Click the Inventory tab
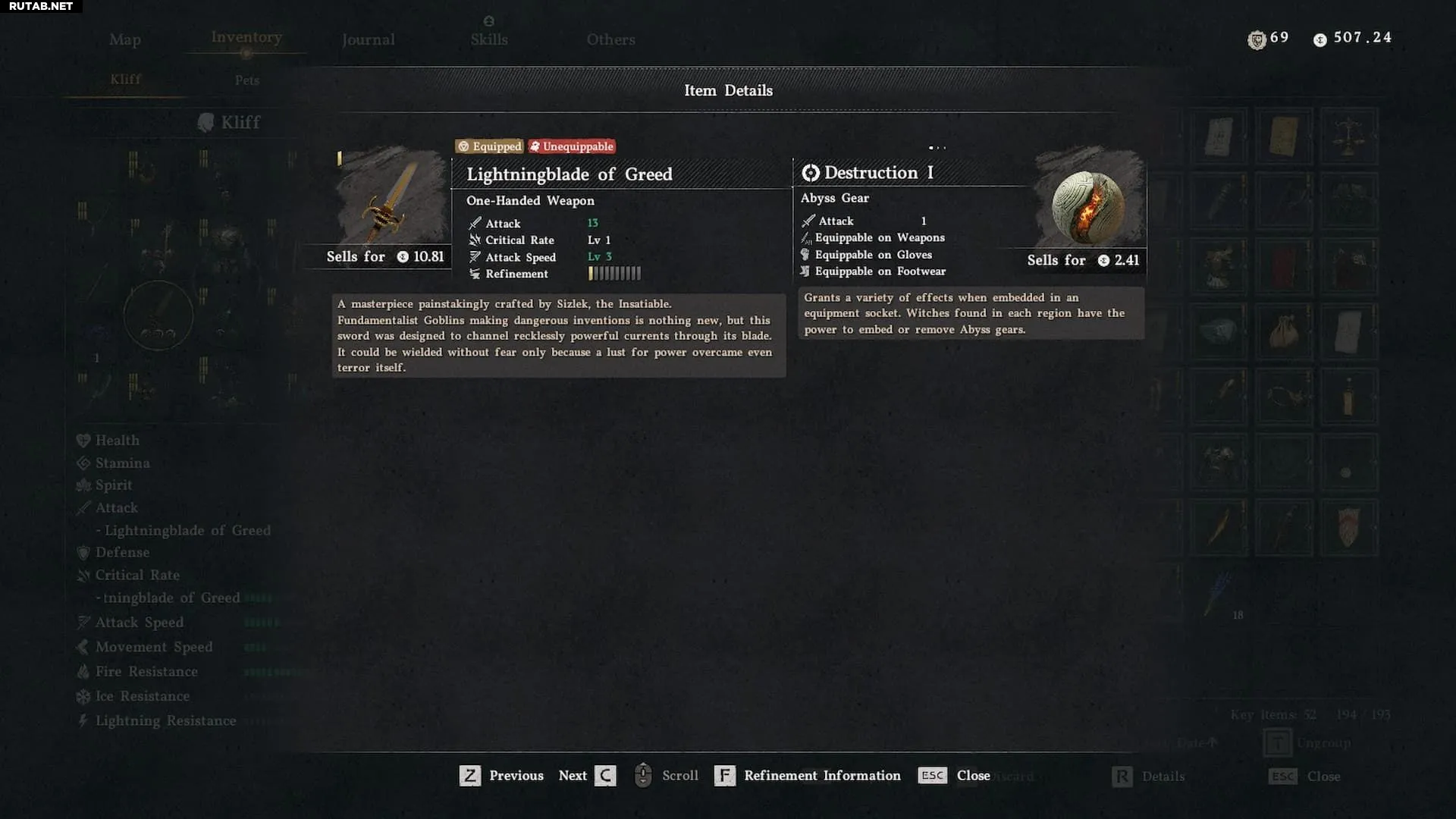The width and height of the screenshot is (1456, 819). click(x=246, y=37)
